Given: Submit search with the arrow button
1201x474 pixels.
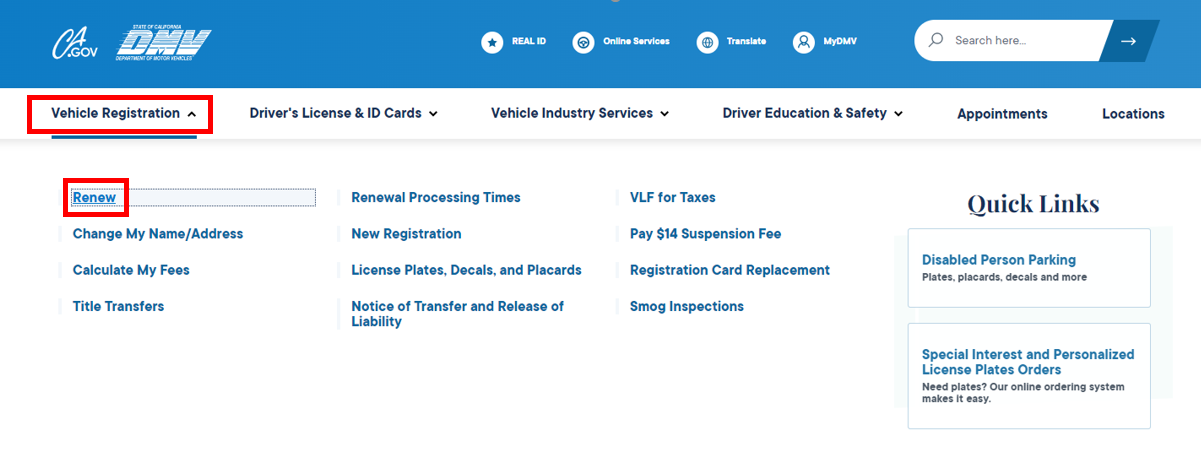Looking at the screenshot, I should click(x=1129, y=41).
